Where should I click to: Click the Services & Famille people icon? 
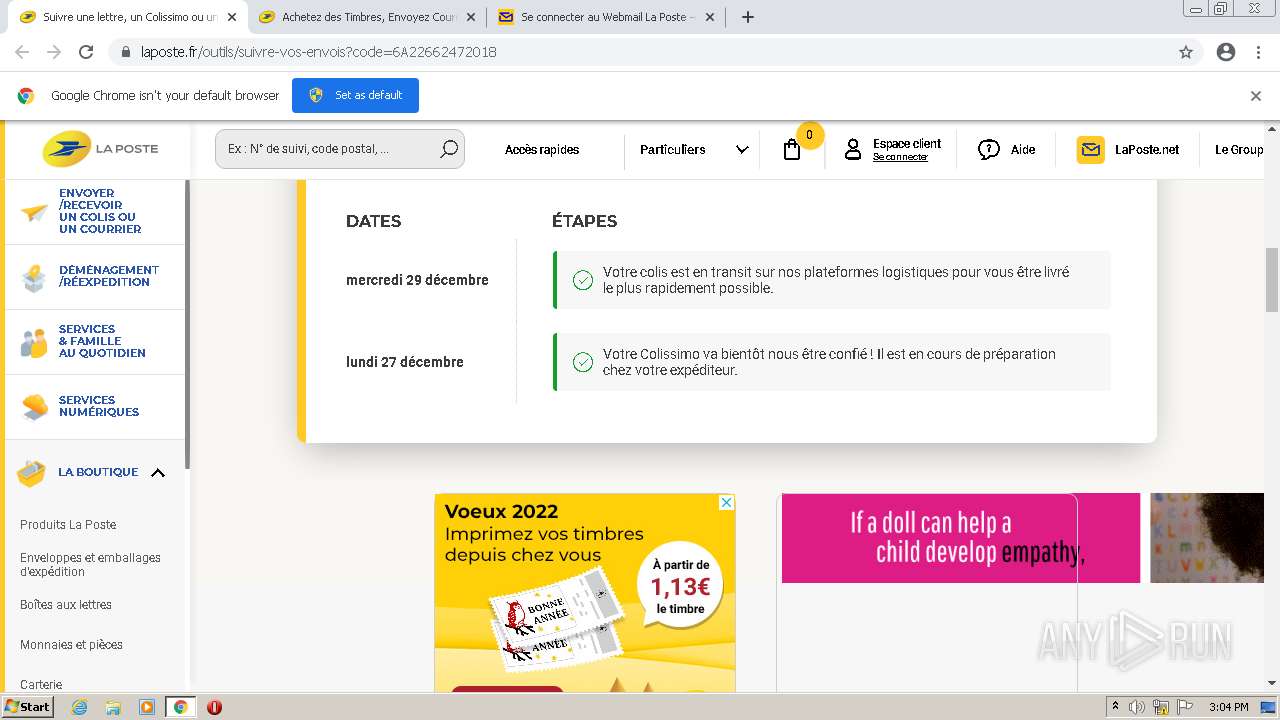34,342
